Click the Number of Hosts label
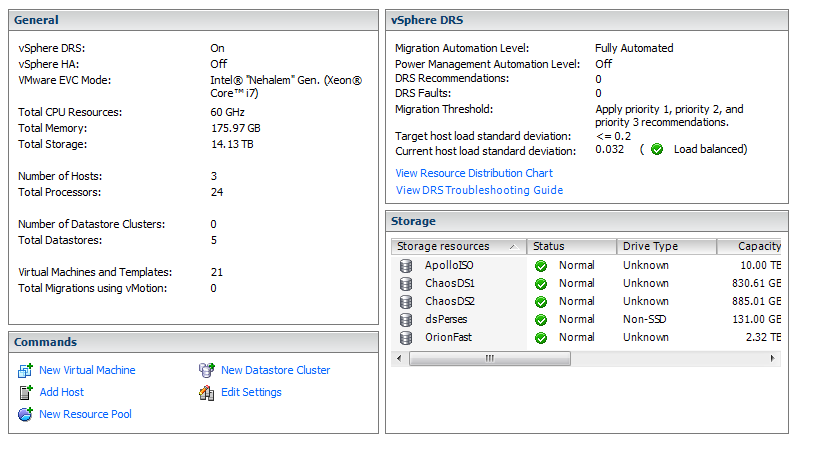Screen dimensions: 815x456 coord(60,176)
